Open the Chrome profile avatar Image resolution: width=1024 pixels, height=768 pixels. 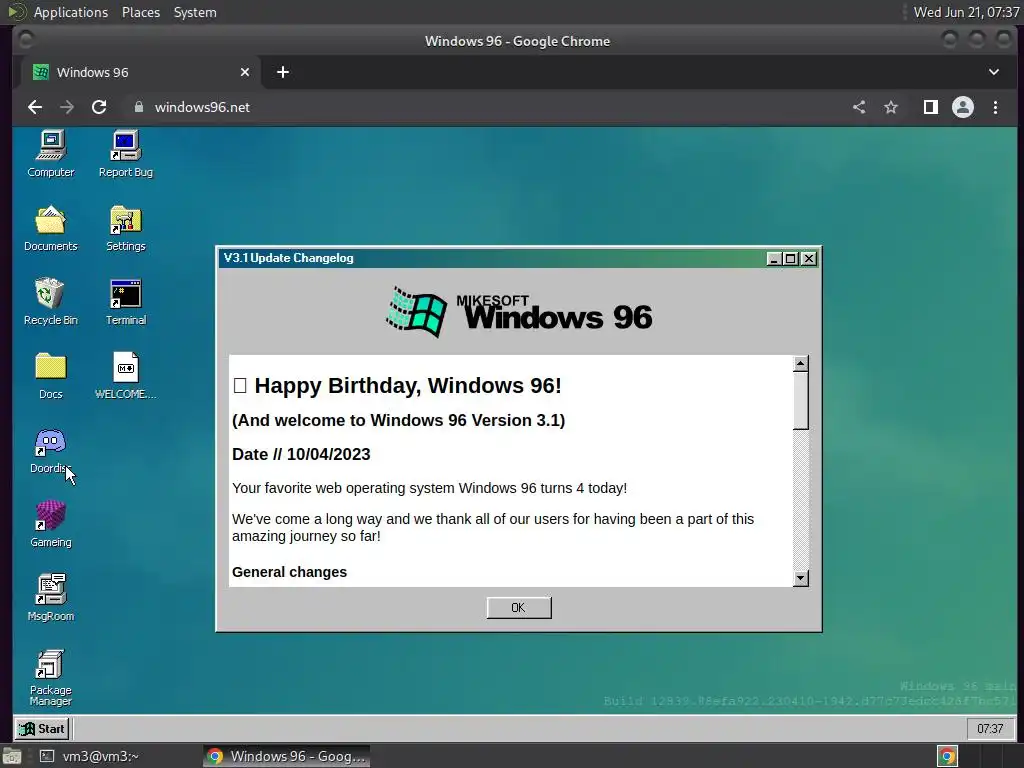[x=963, y=107]
